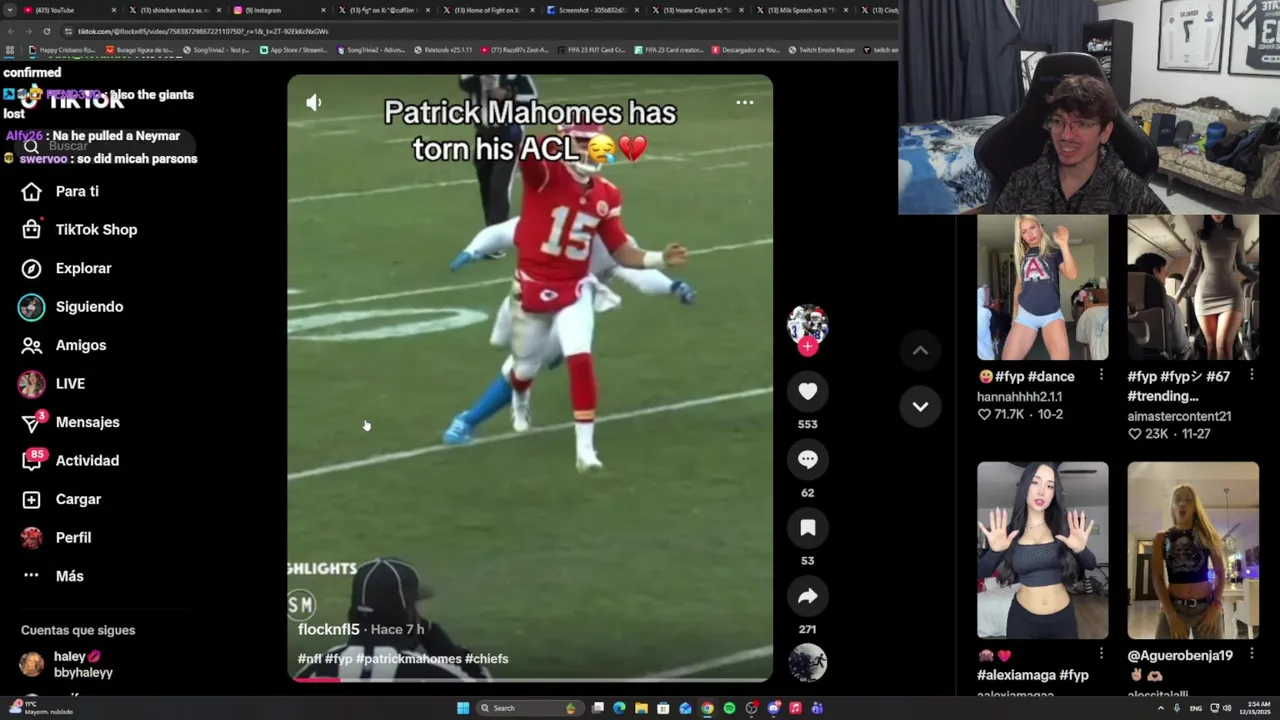This screenshot has width=1280, height=720.
Task: Open the three-dots options on the video
Action: [x=745, y=102]
